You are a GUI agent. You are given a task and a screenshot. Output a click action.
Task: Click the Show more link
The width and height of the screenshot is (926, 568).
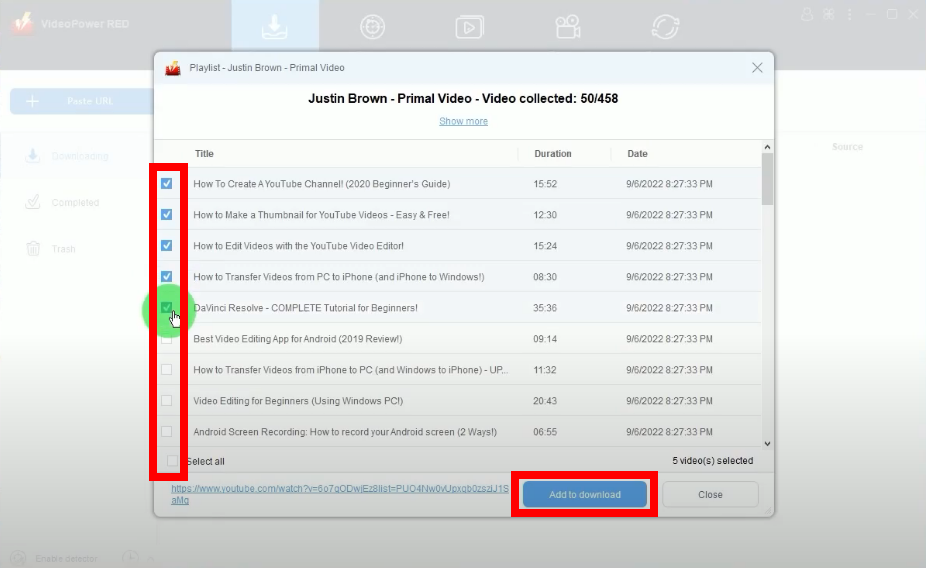tap(464, 121)
